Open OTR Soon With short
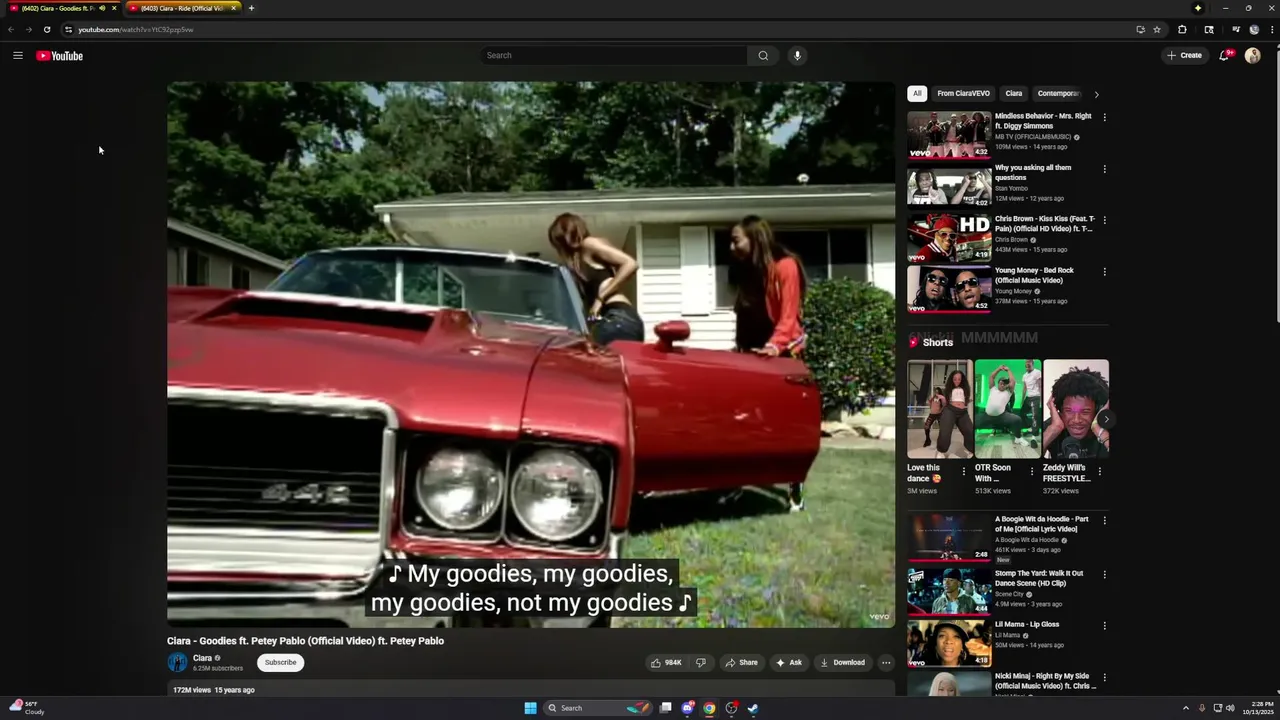The image size is (1280, 720). pos(1008,410)
